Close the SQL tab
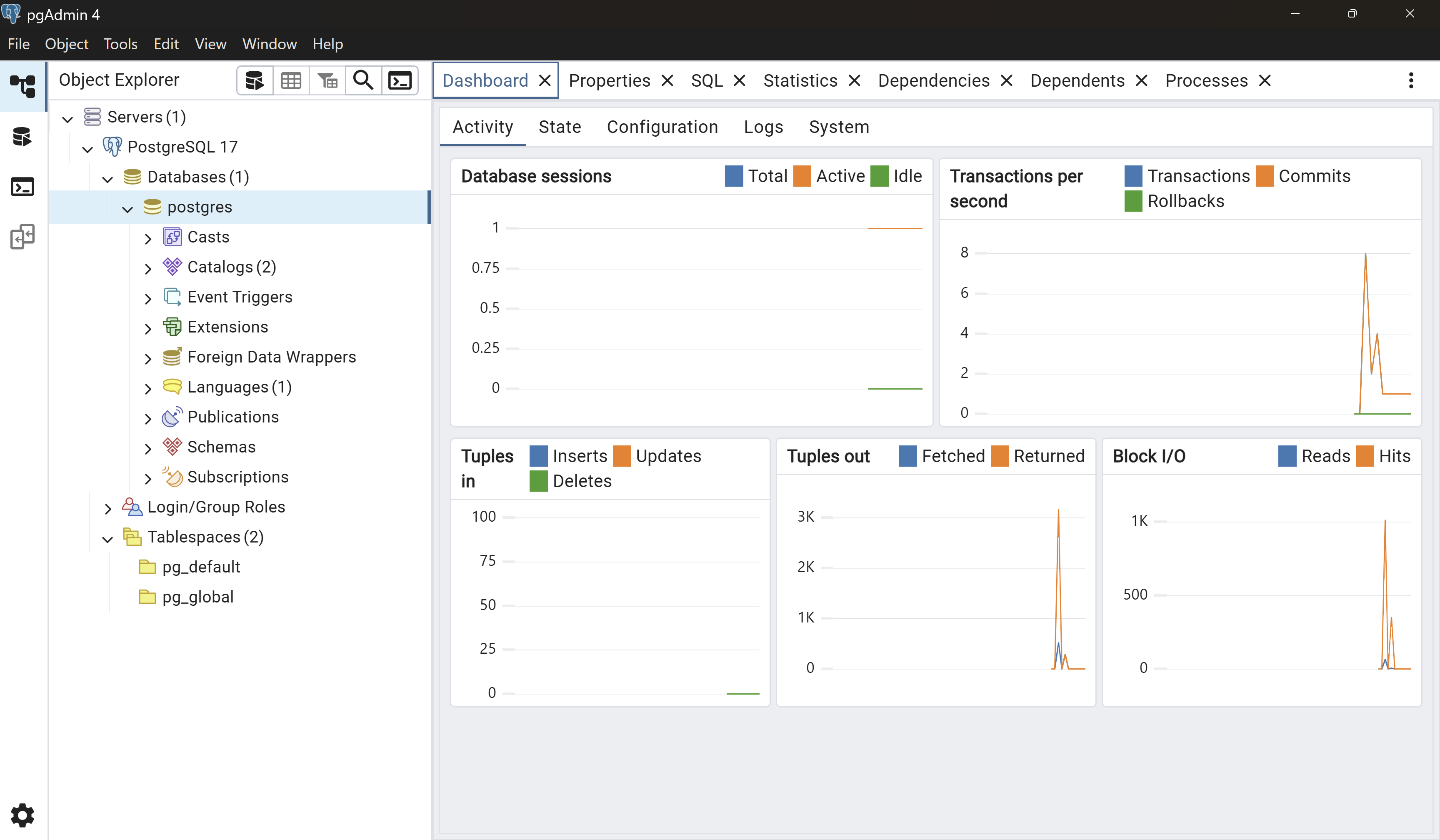This screenshot has height=840, width=1440. 739,80
